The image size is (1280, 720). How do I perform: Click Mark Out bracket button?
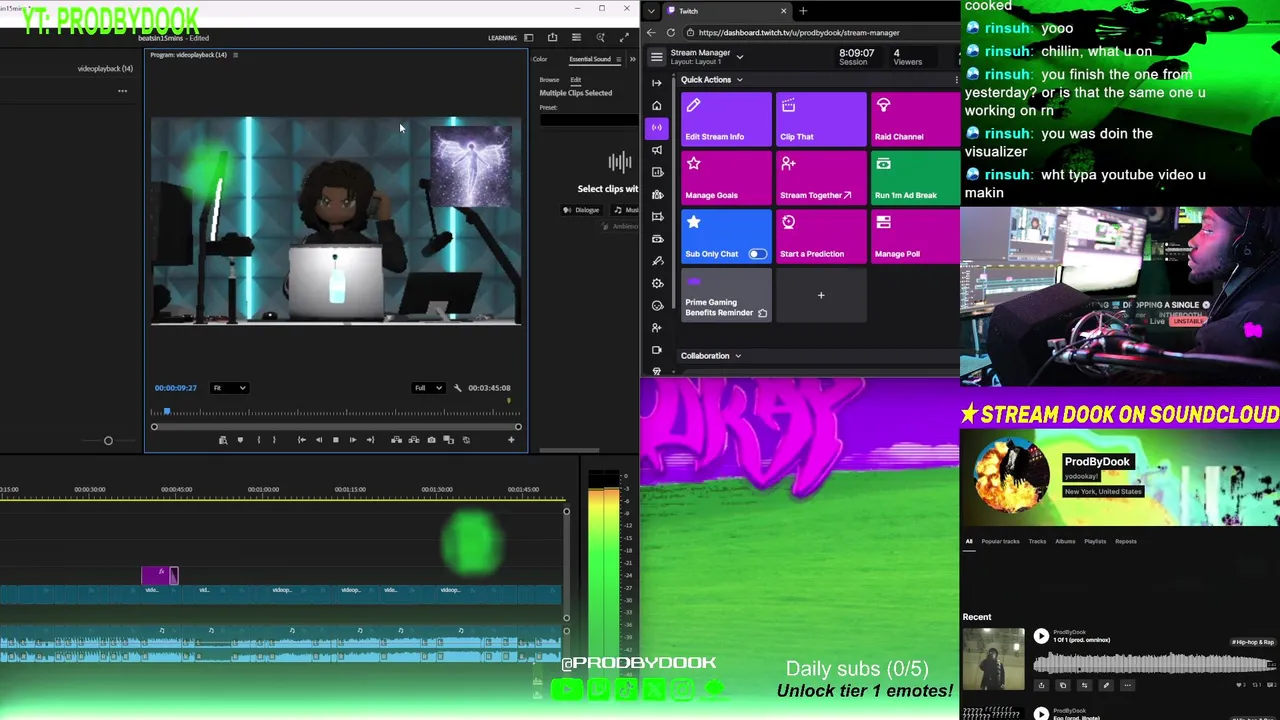pyautogui.click(x=274, y=440)
